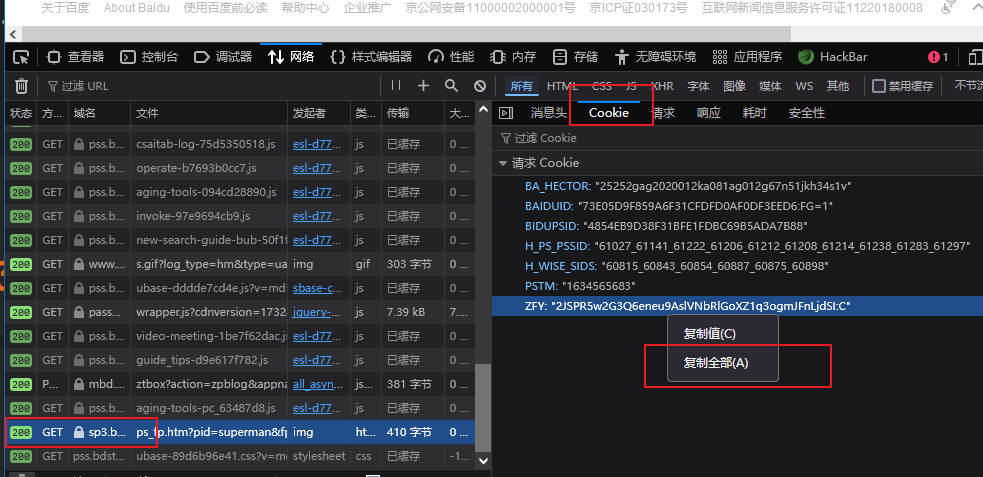Image resolution: width=983 pixels, height=477 pixels.
Task: Open the 企业推广 footer link
Action: click(368, 8)
